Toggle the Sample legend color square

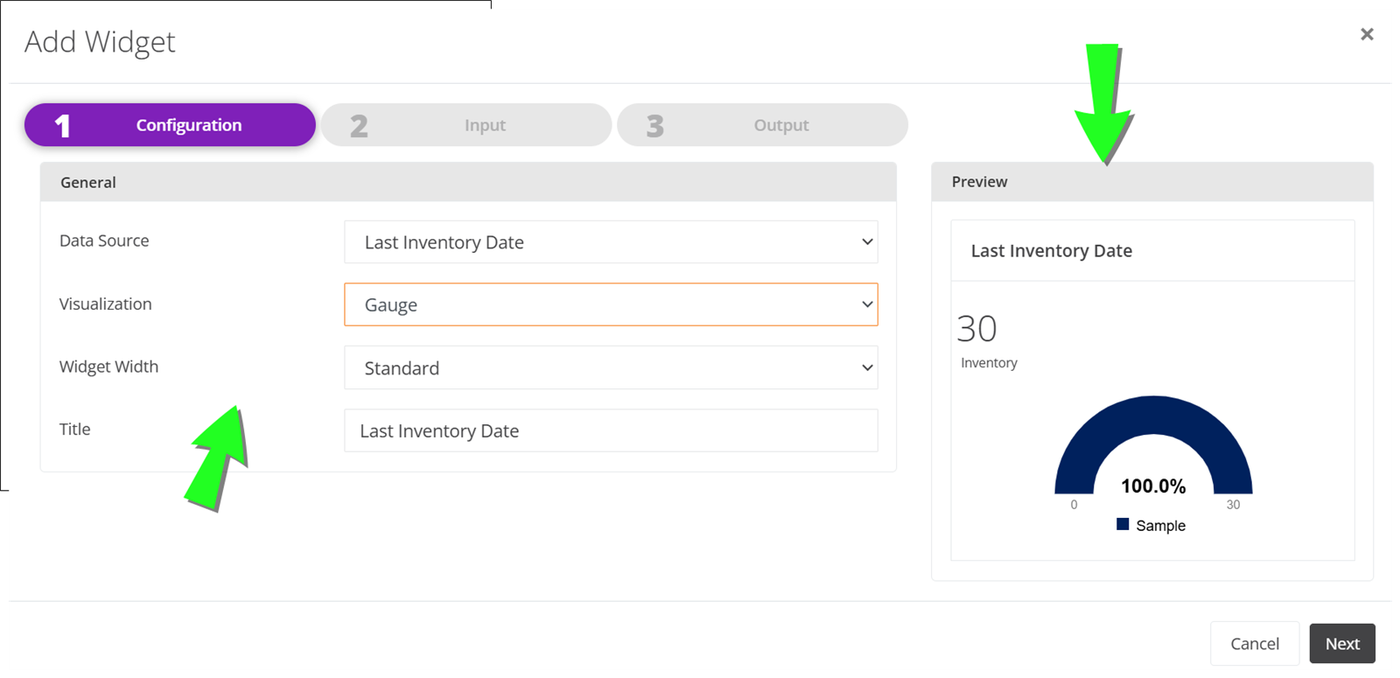tap(1123, 525)
